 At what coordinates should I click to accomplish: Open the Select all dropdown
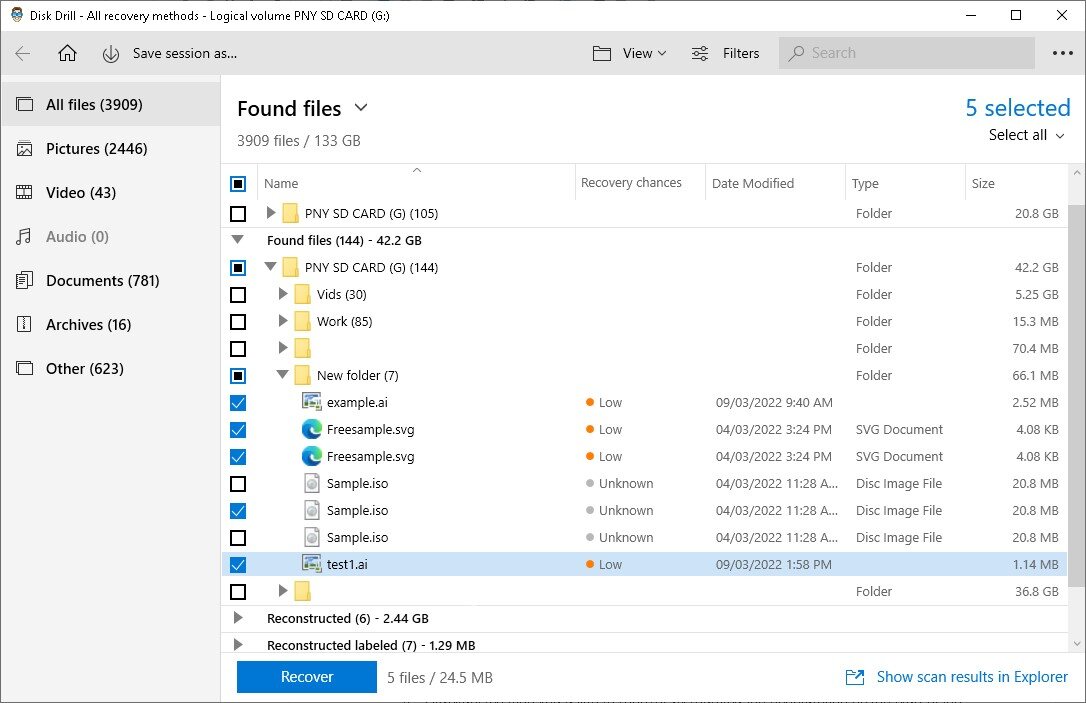pyautogui.click(x=1026, y=135)
